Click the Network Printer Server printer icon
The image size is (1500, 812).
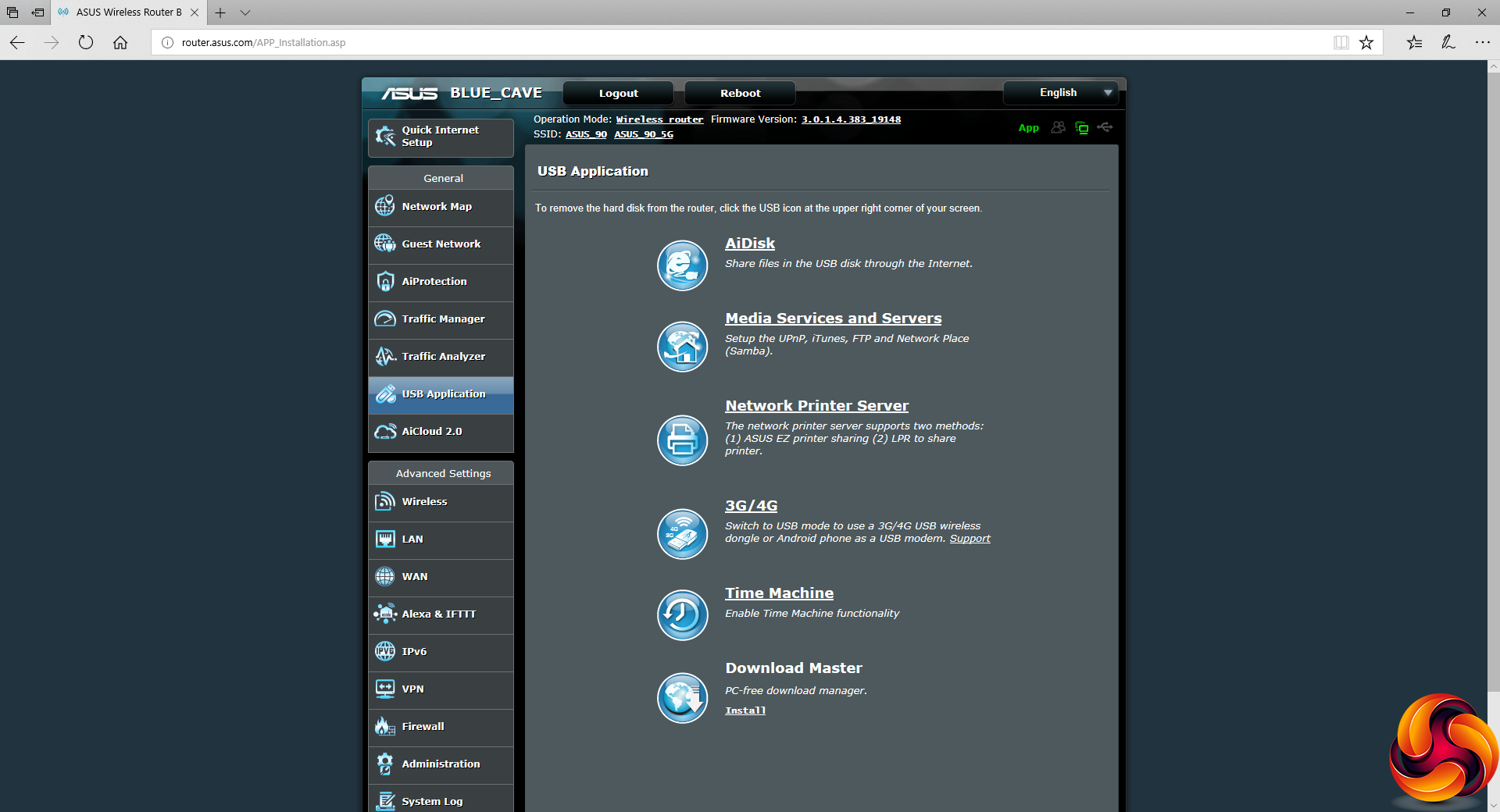click(x=682, y=440)
